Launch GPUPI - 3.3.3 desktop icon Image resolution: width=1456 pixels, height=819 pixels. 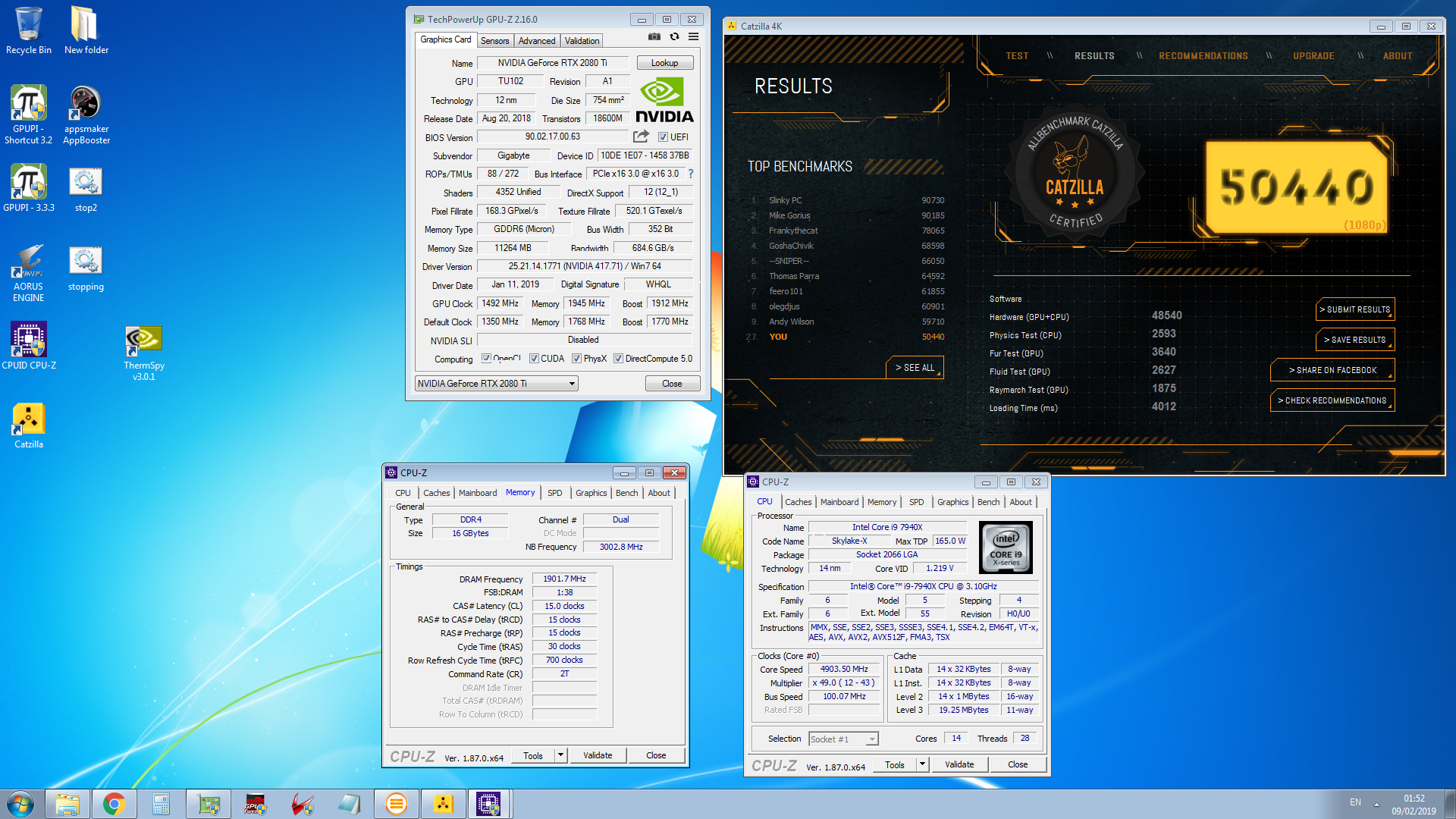pos(29,188)
